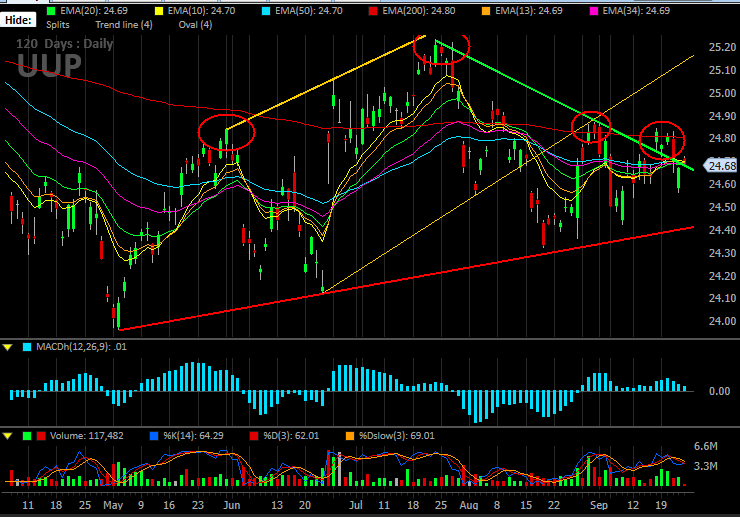
Task: Click the Jun date on time axis
Action: [232, 505]
